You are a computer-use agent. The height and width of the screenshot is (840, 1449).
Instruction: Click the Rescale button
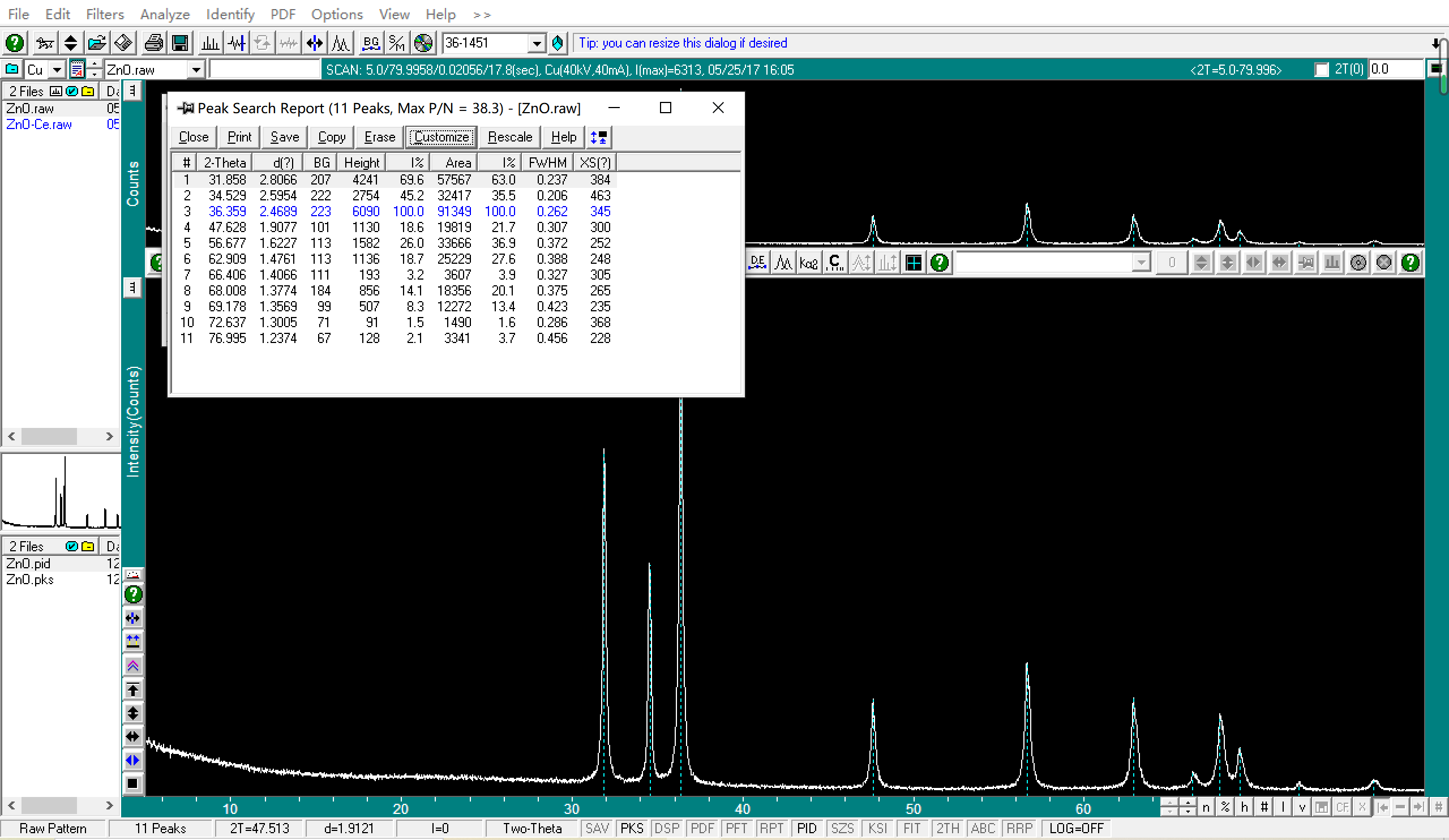pyautogui.click(x=509, y=137)
